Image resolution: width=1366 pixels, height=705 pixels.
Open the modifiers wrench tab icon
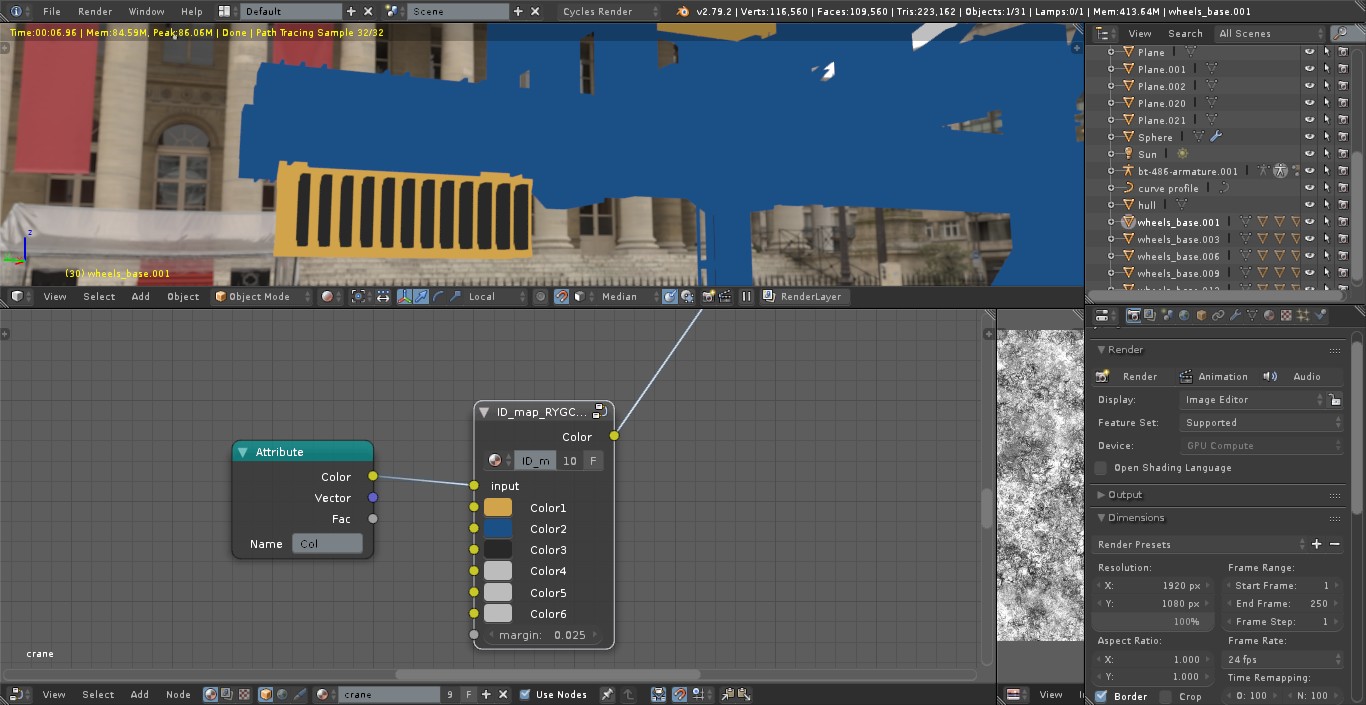tap(1235, 315)
